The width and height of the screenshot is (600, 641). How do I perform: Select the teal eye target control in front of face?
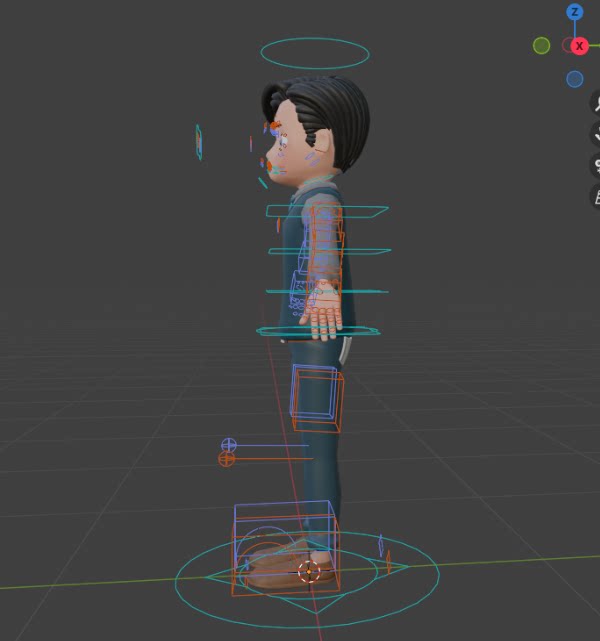pyautogui.click(x=199, y=141)
